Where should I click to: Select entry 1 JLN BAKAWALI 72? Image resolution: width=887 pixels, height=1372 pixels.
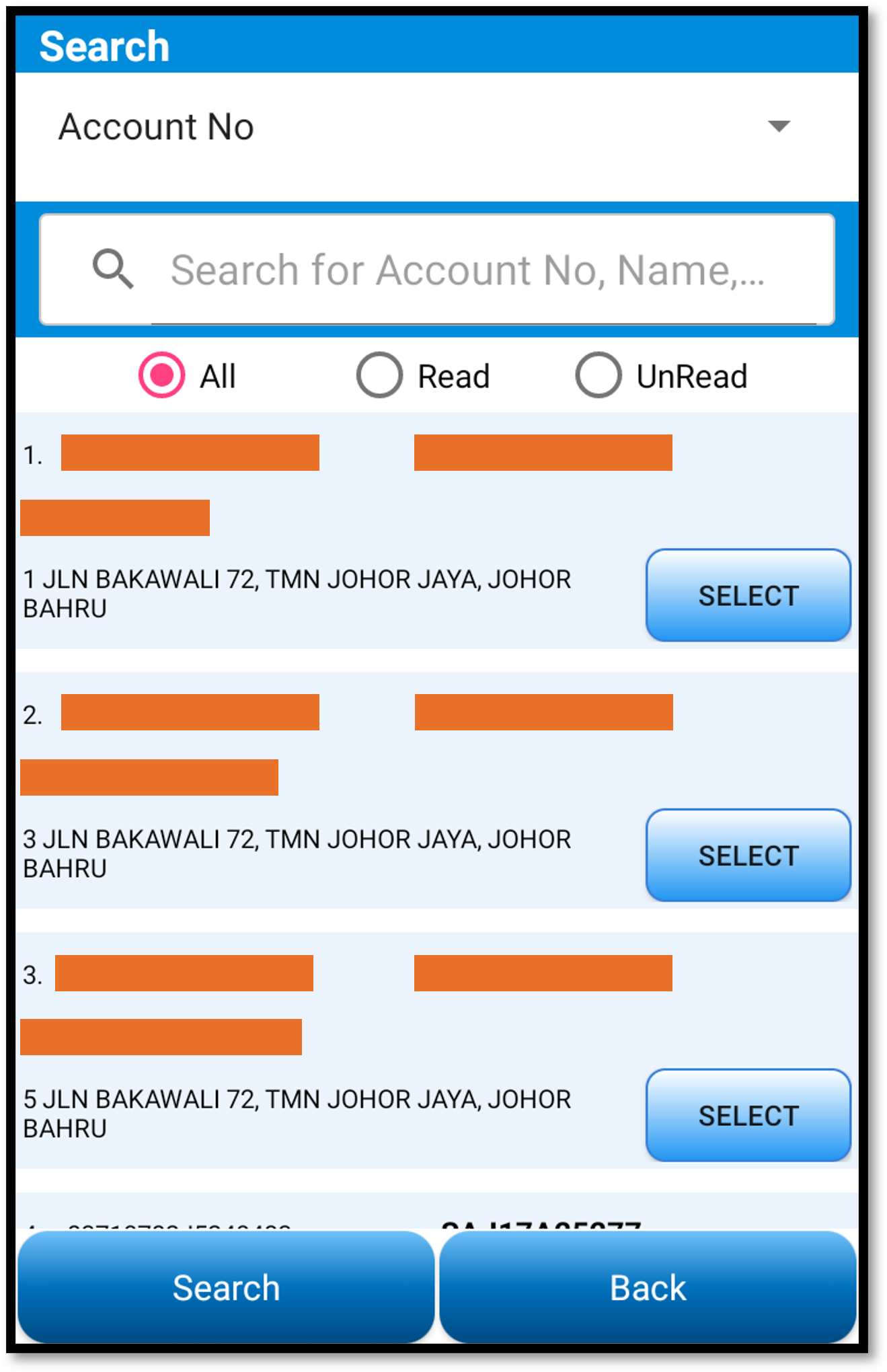(x=748, y=595)
